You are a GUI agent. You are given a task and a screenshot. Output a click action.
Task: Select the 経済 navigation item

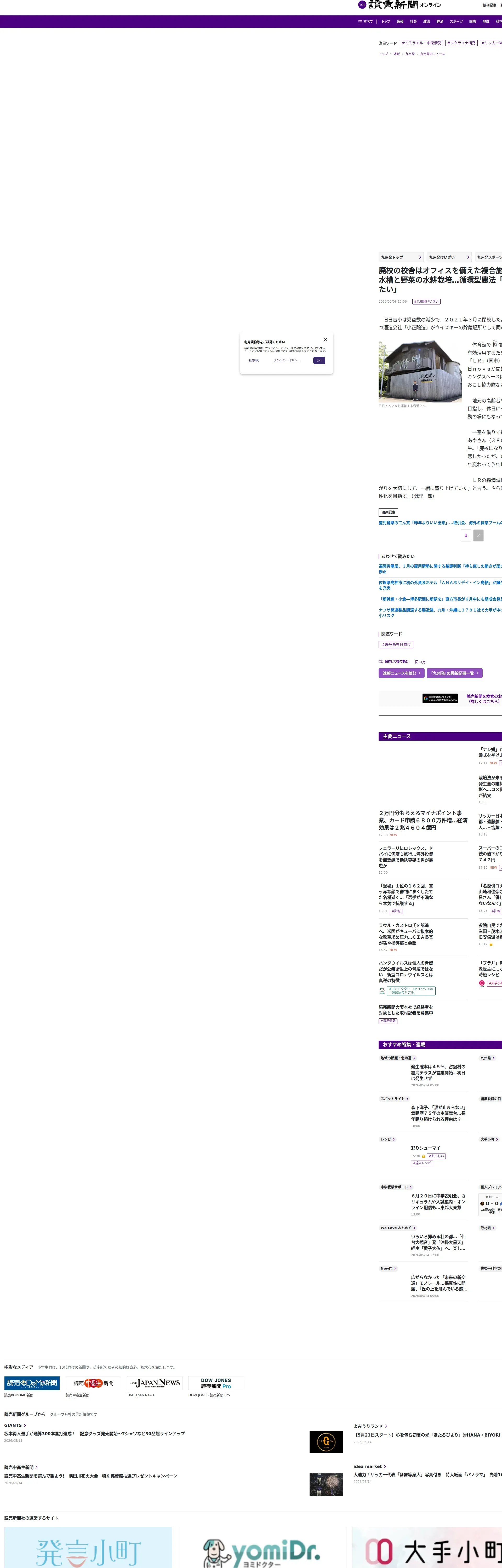pyautogui.click(x=440, y=21)
